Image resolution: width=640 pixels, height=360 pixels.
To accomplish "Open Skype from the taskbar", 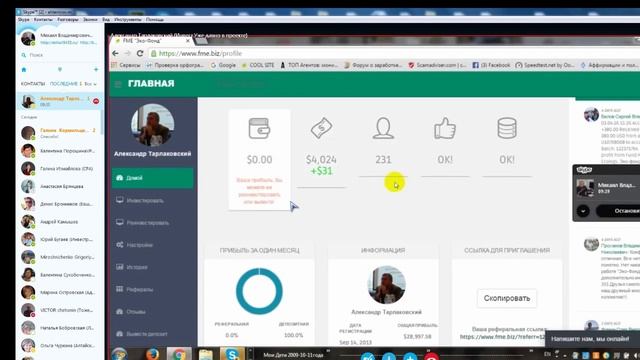I will [231, 354].
